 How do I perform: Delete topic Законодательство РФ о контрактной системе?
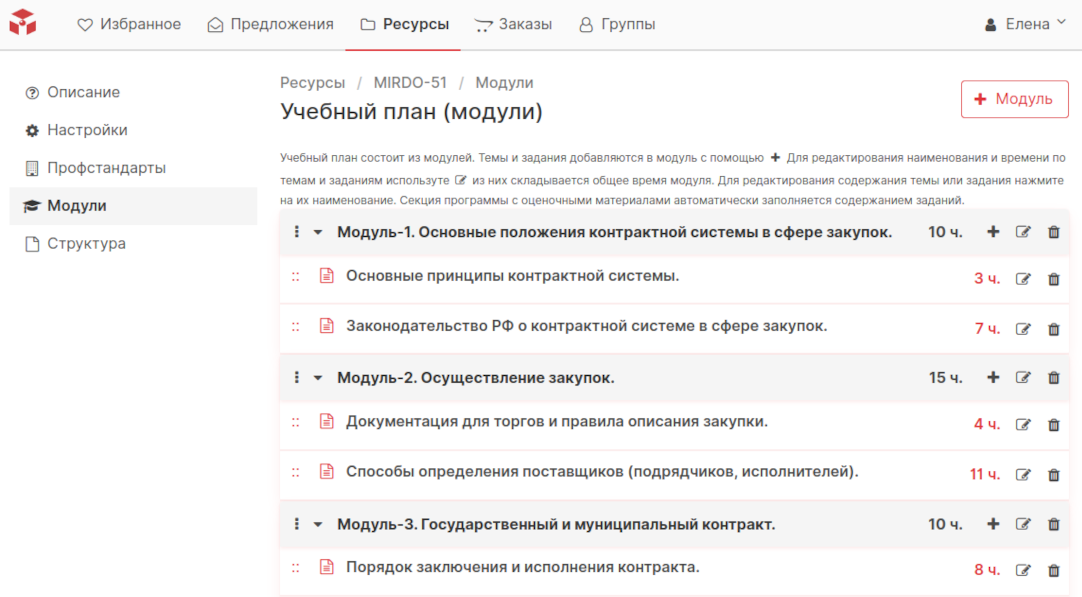click(x=1053, y=329)
